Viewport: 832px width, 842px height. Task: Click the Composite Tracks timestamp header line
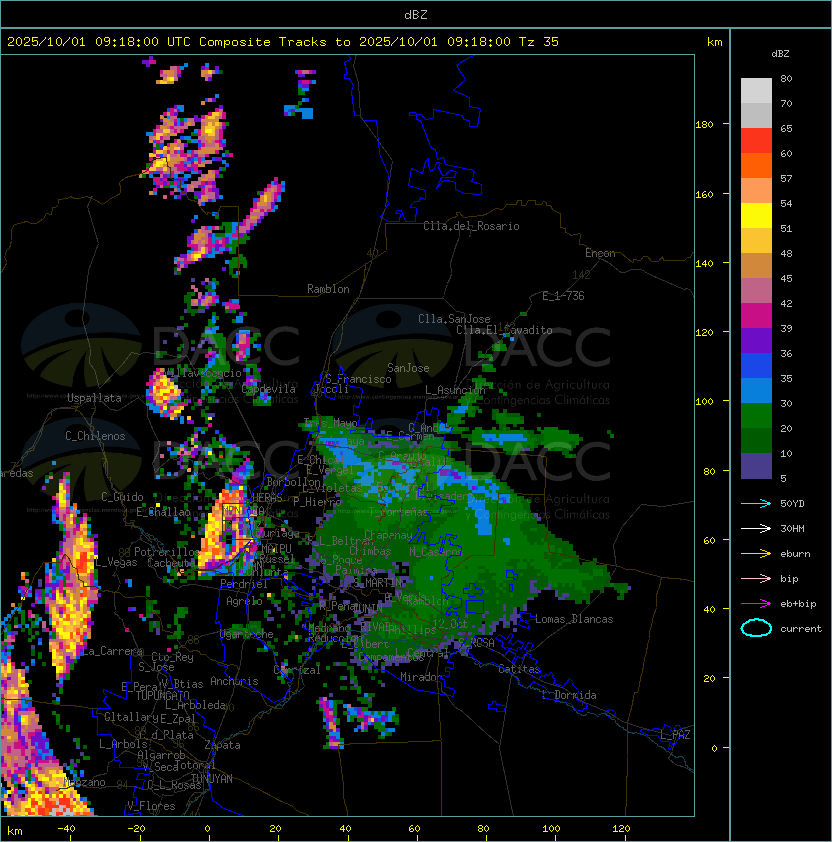(283, 42)
